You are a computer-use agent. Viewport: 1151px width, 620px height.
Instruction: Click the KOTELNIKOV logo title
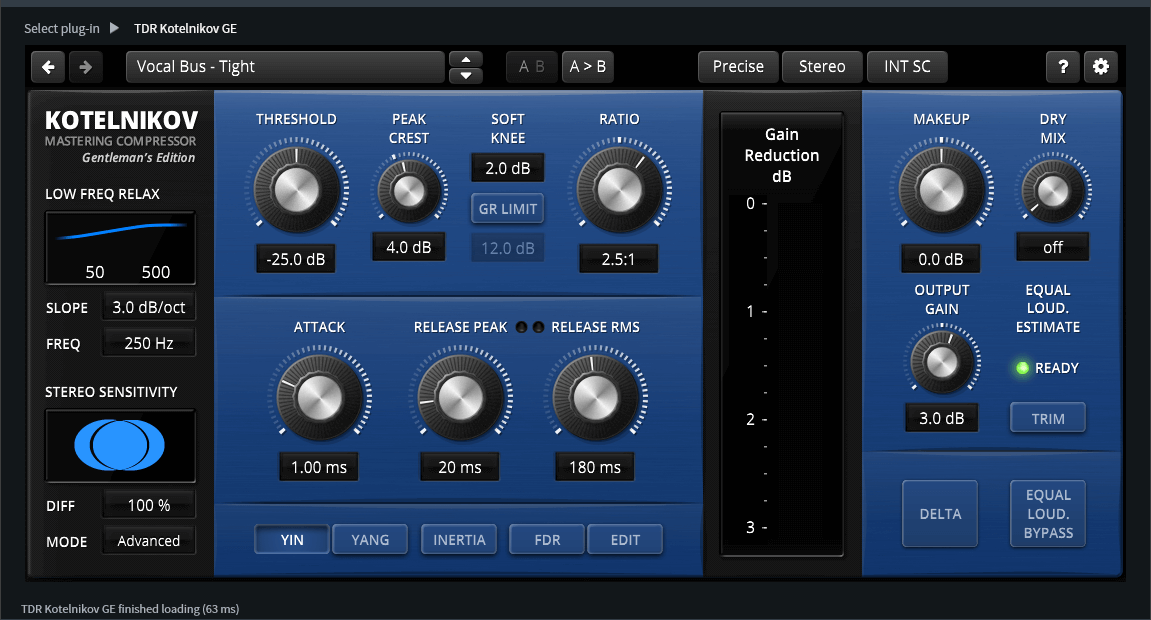click(x=122, y=120)
